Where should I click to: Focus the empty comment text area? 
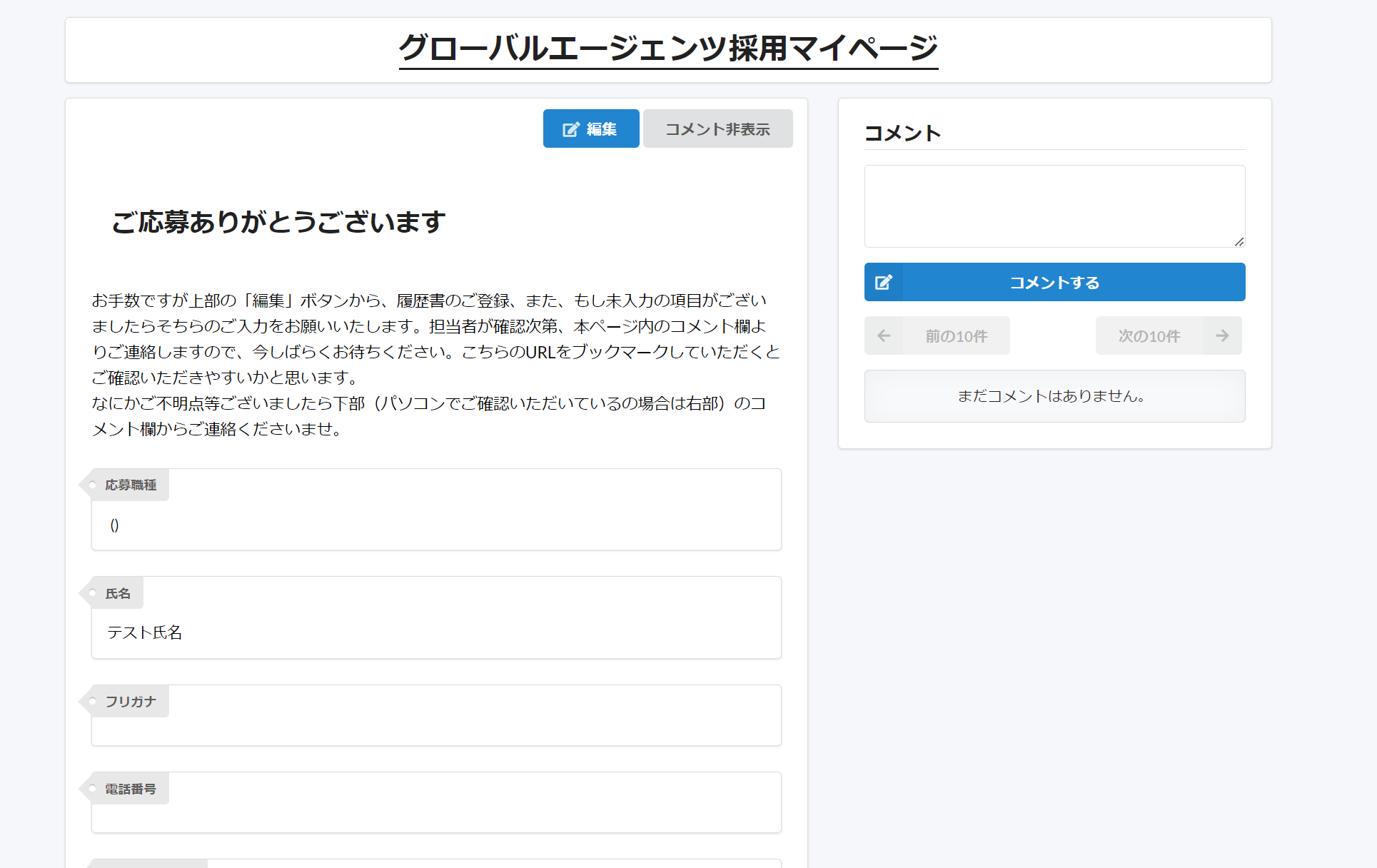(1054, 206)
